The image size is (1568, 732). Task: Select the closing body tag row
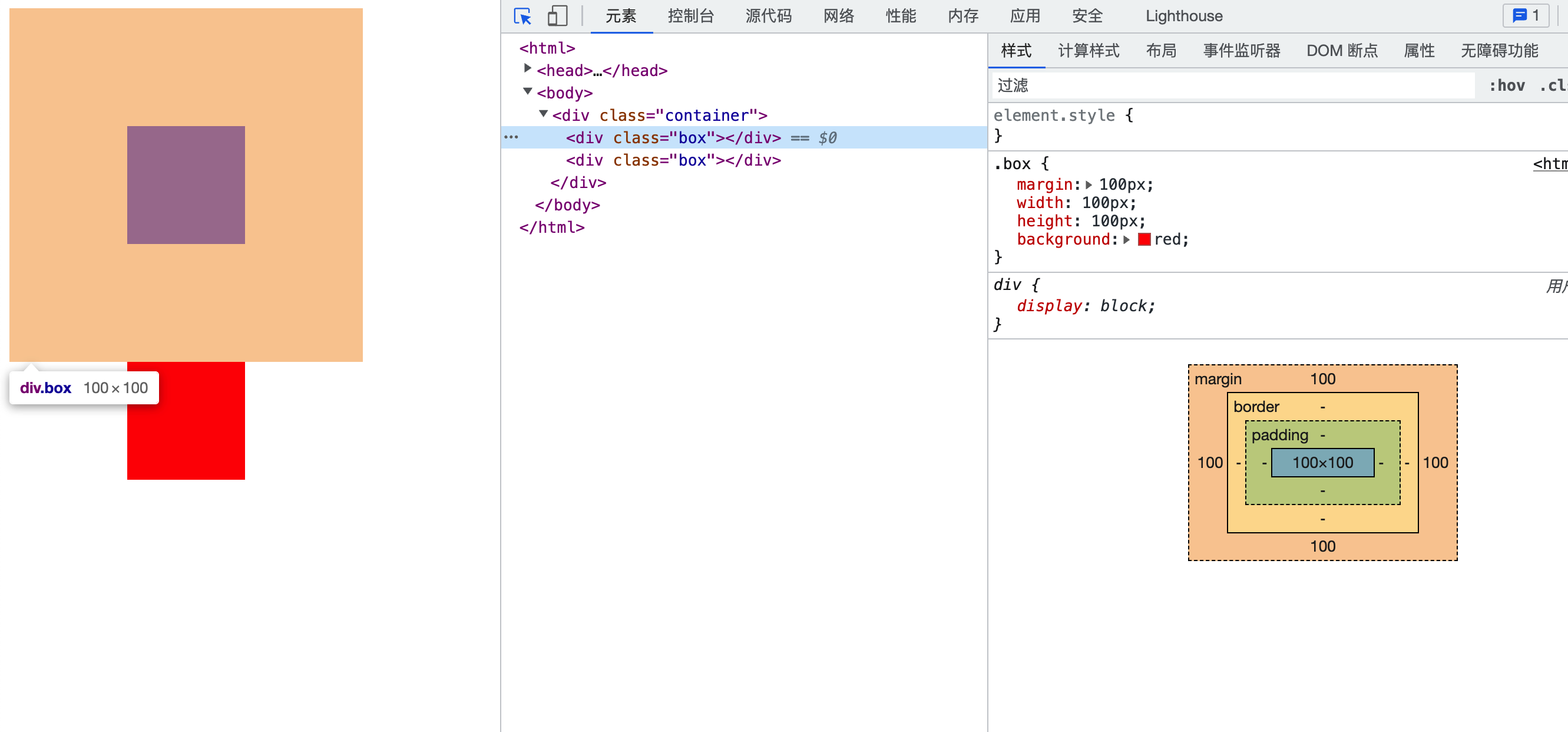(x=567, y=205)
